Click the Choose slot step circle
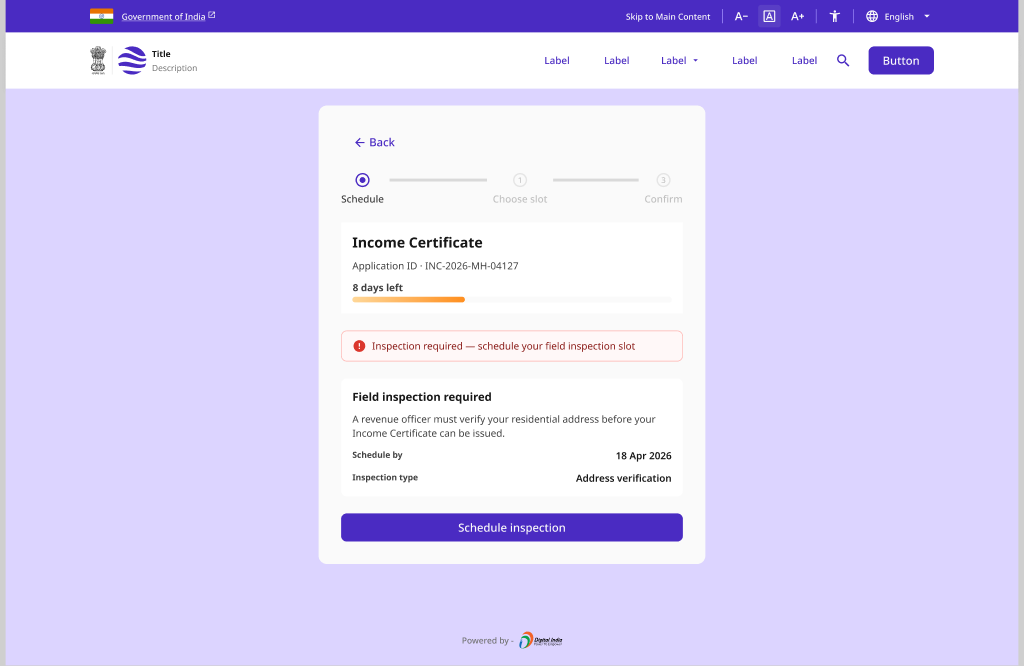This screenshot has width=1024, height=666. 520,180
